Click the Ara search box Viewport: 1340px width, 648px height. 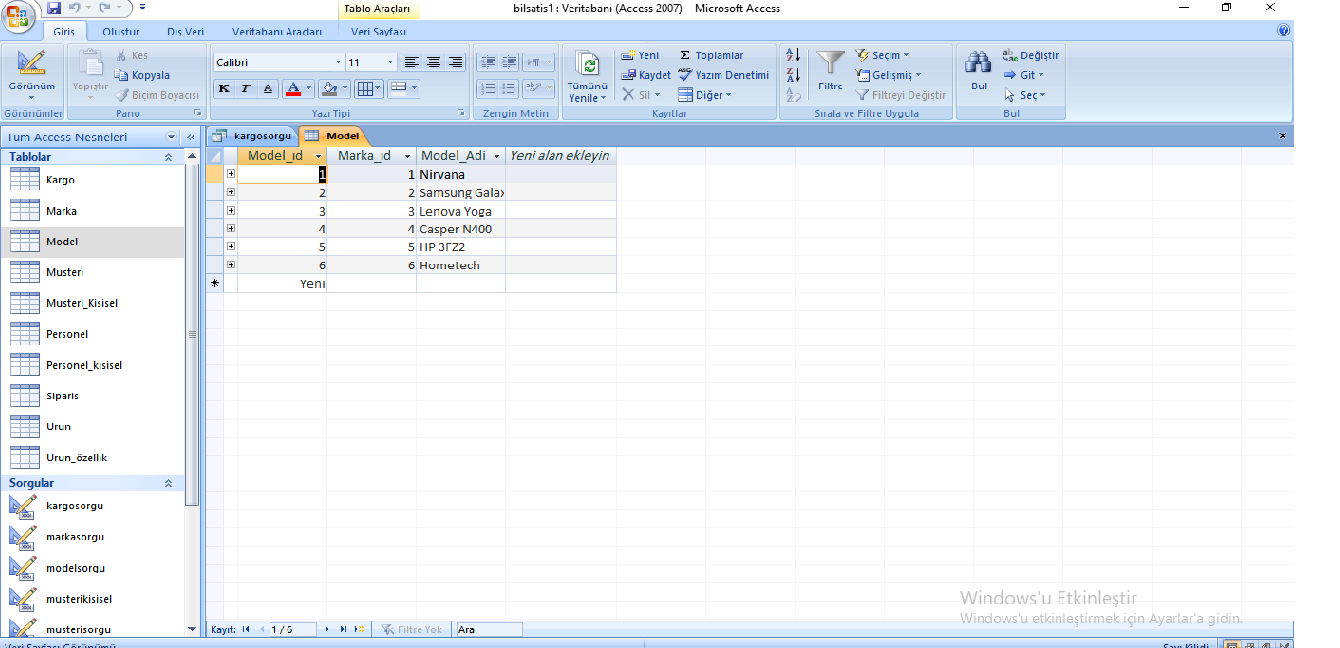click(488, 630)
